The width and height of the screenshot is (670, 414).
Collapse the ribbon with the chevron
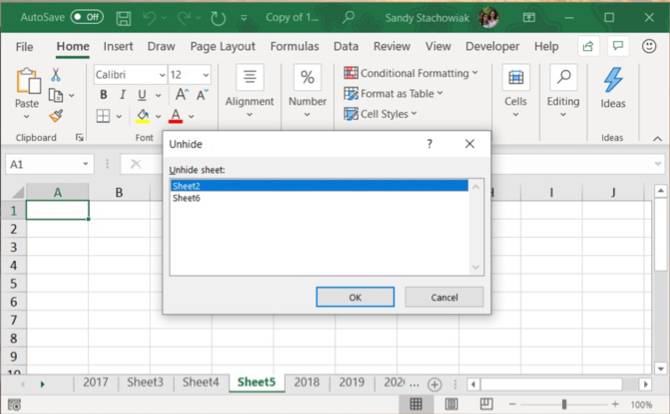point(657,139)
